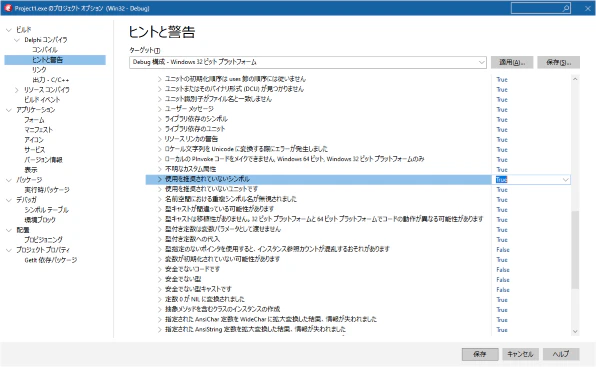This screenshot has height=367, width=596.
Task: Select ビルド イベント tree item
Action: coord(42,100)
